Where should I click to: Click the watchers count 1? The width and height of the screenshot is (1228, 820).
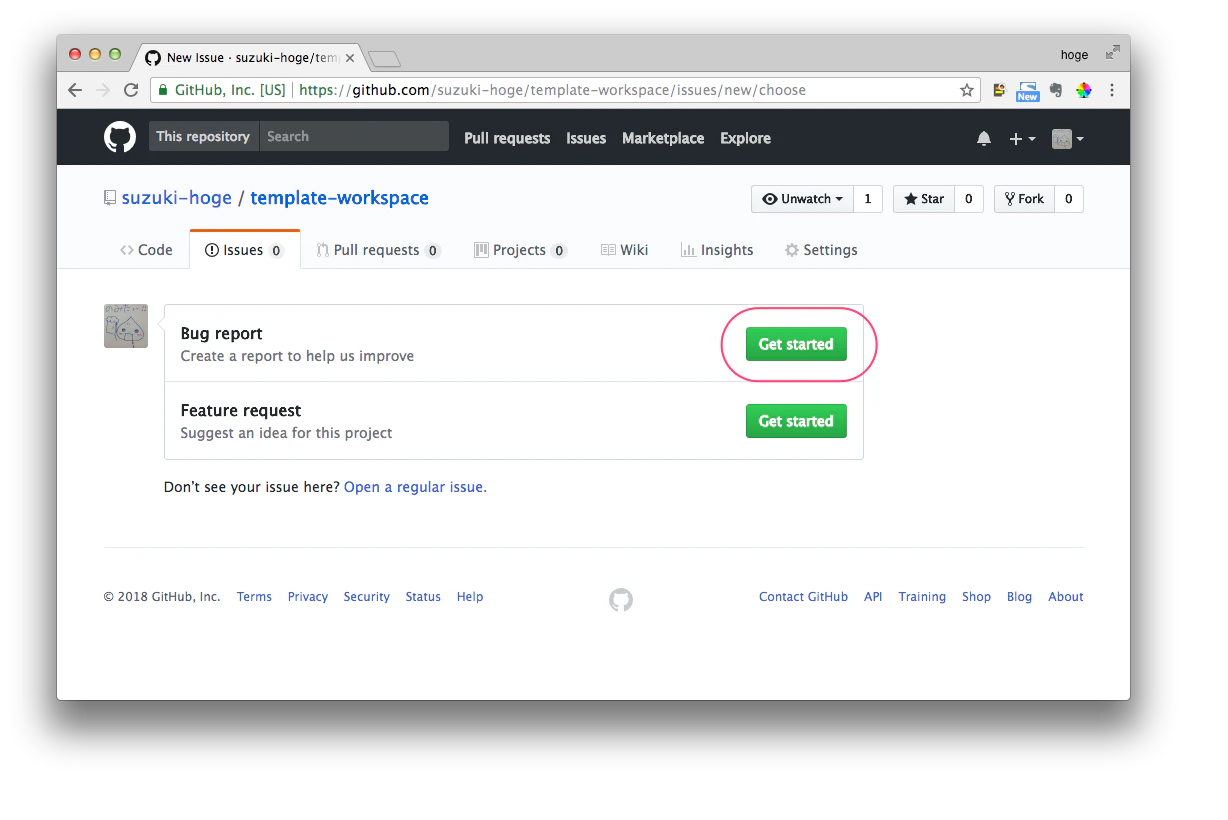[x=868, y=199]
